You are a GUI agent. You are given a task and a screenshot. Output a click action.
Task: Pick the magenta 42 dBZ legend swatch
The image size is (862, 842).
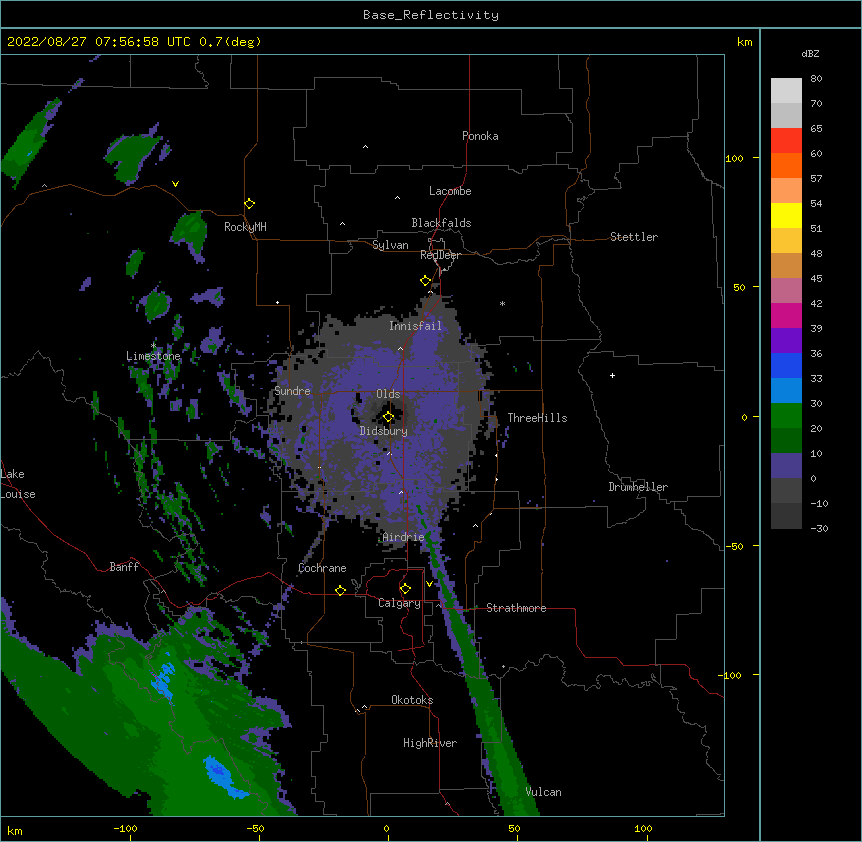786,315
